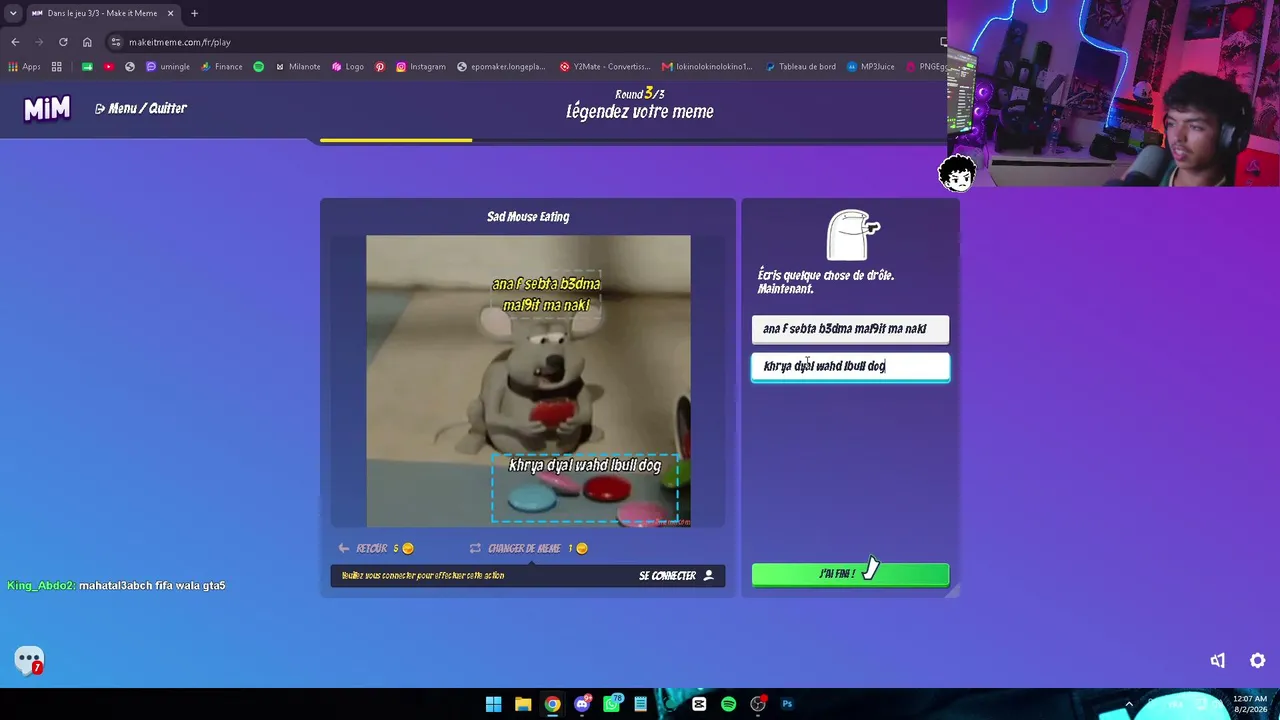Viewport: 1280px width, 720px height.
Task: Click King_Abdo2's chat message
Action: pyautogui.click(x=117, y=585)
